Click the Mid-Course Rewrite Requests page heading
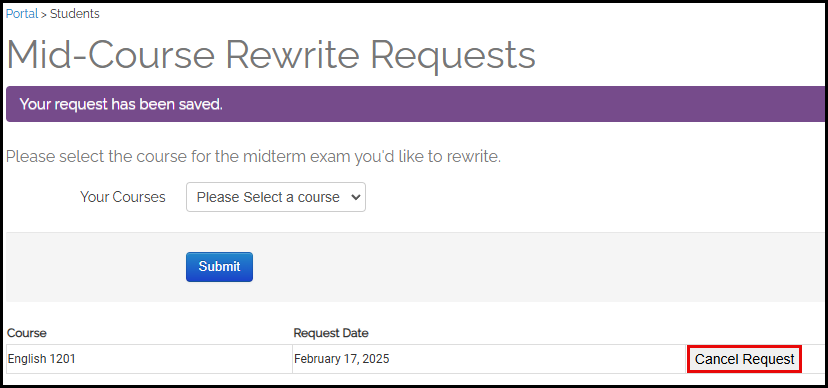Image resolution: width=828 pixels, height=388 pixels. pyautogui.click(x=271, y=55)
